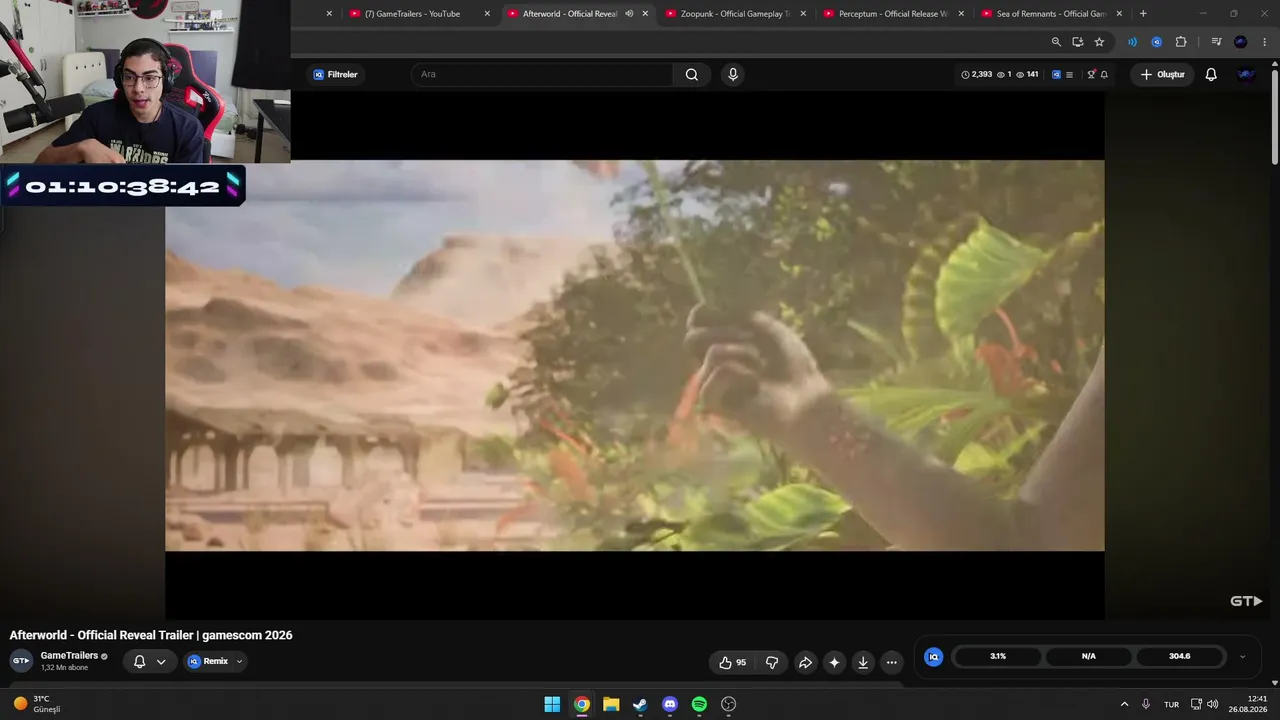The image size is (1280, 720).
Task: Open more actions three-dot menu below video
Action: coord(892,662)
